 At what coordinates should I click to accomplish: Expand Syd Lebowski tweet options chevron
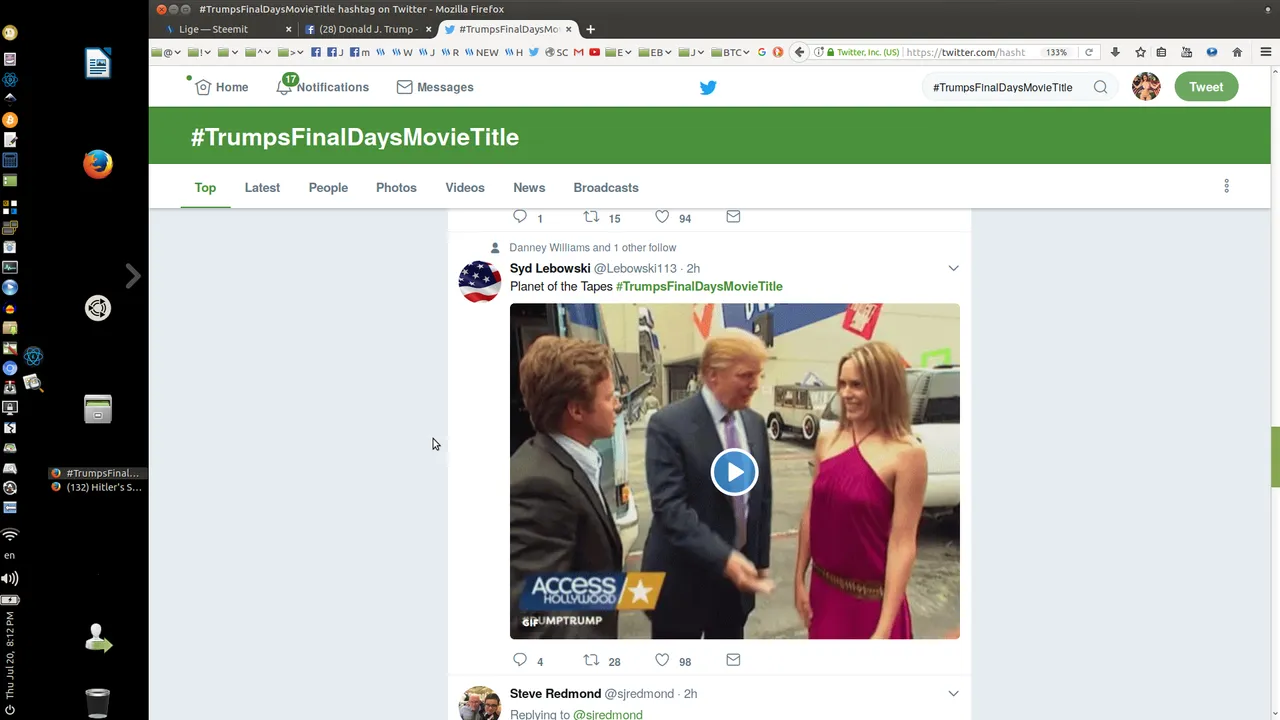click(x=953, y=268)
